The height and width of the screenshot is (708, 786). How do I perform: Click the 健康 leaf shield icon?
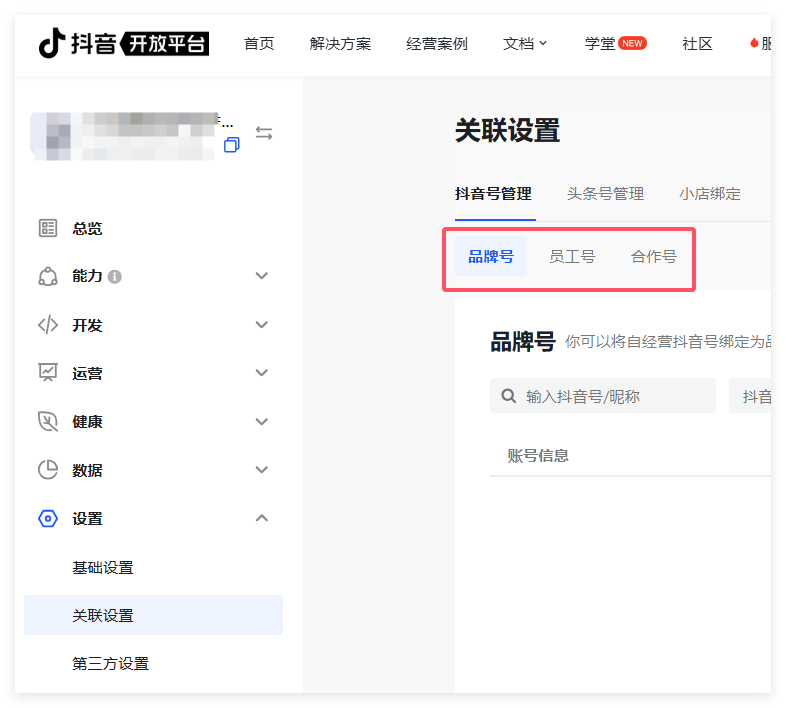48,421
